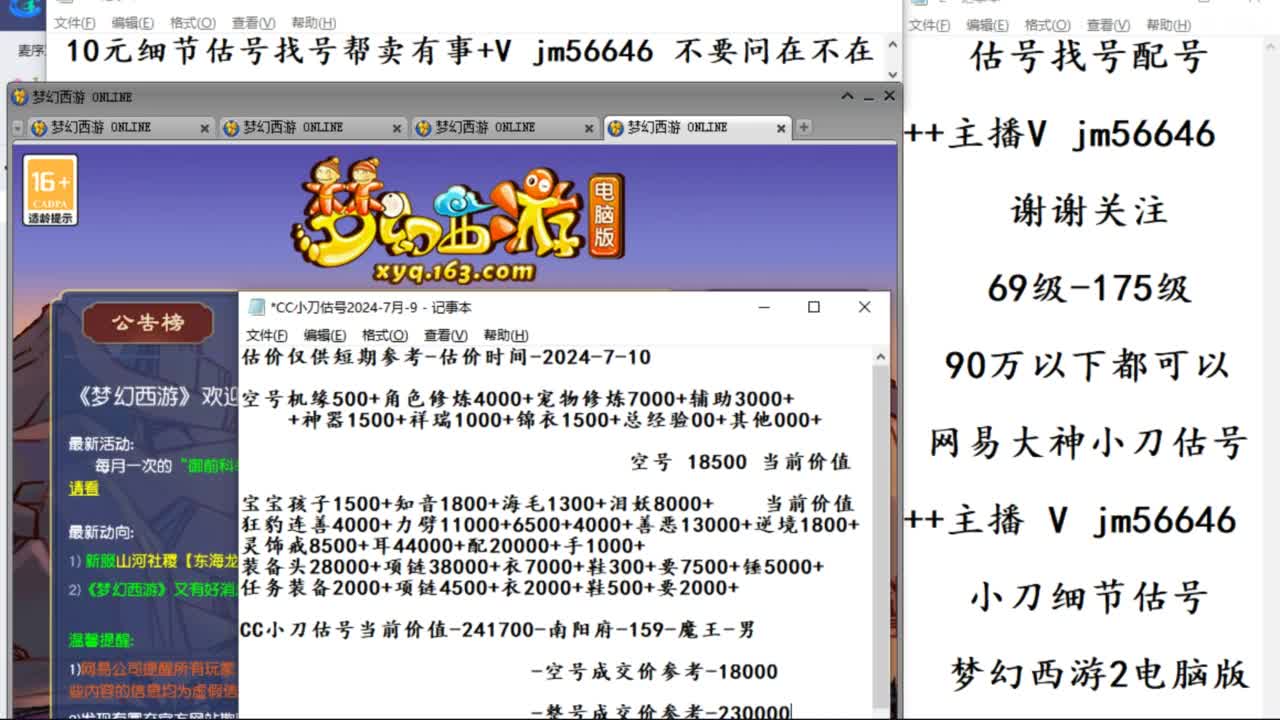The image size is (1280, 720).
Task: Close the CC小刀估号 notepad window
Action: point(865,307)
